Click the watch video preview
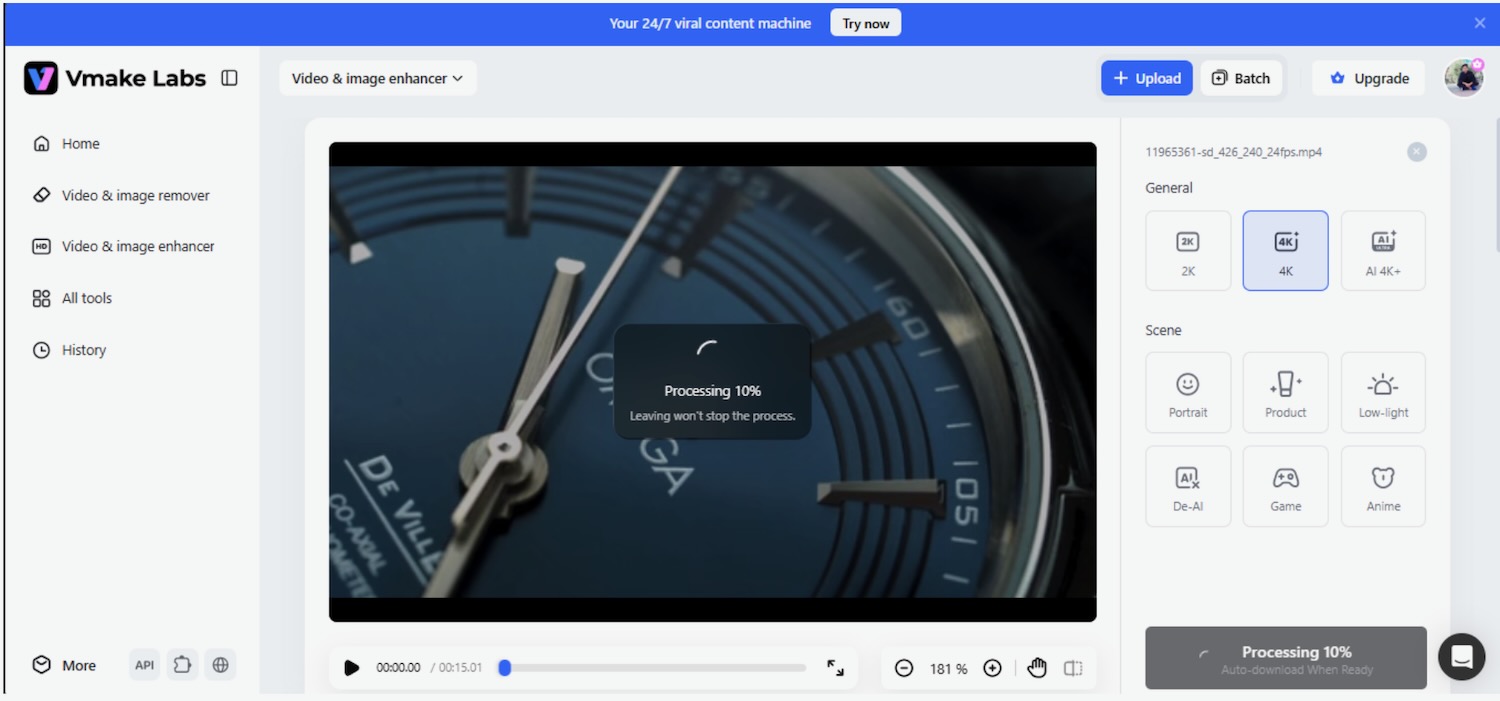1500x701 pixels. click(x=713, y=382)
